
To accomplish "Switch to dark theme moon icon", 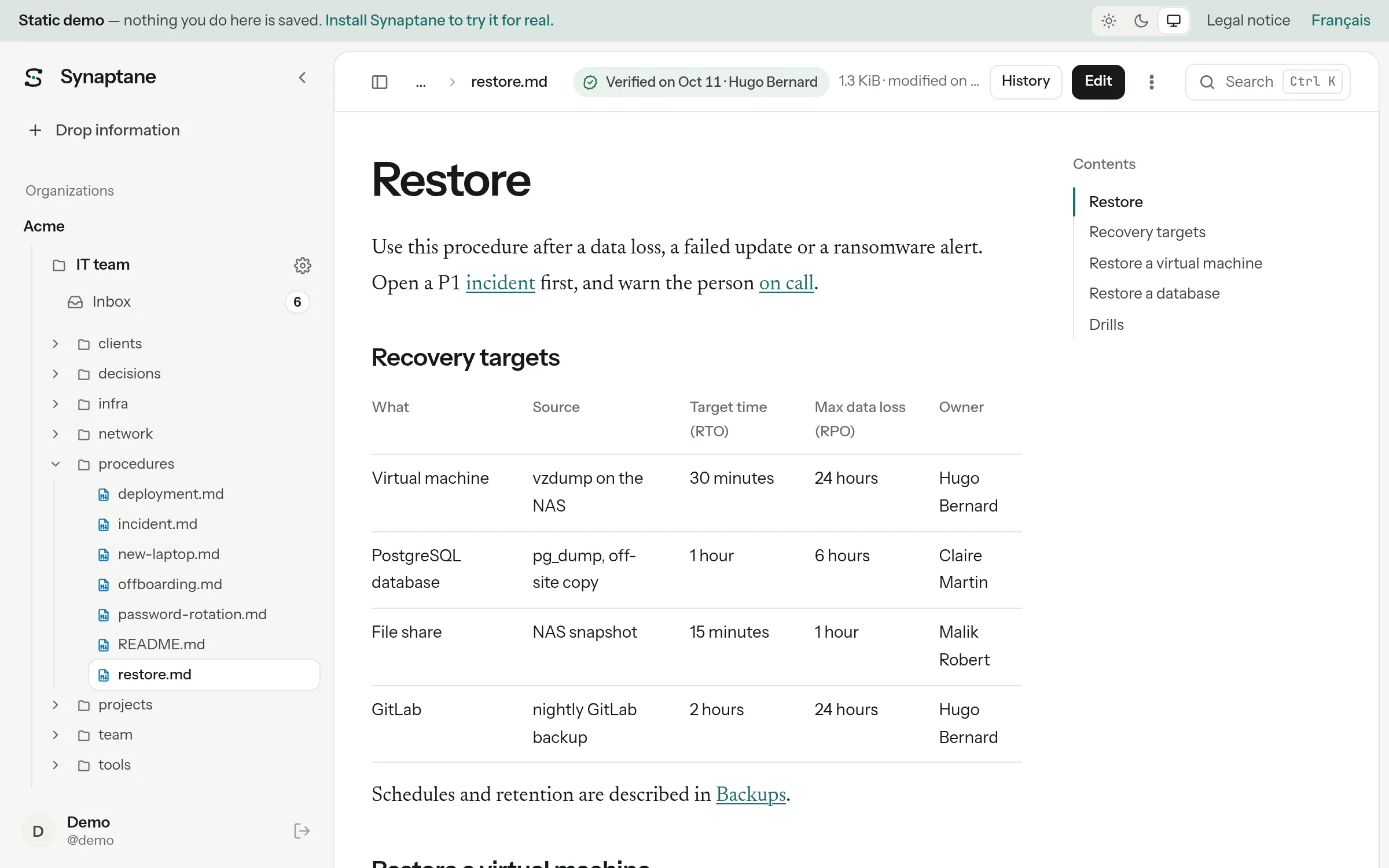I will (x=1141, y=21).
